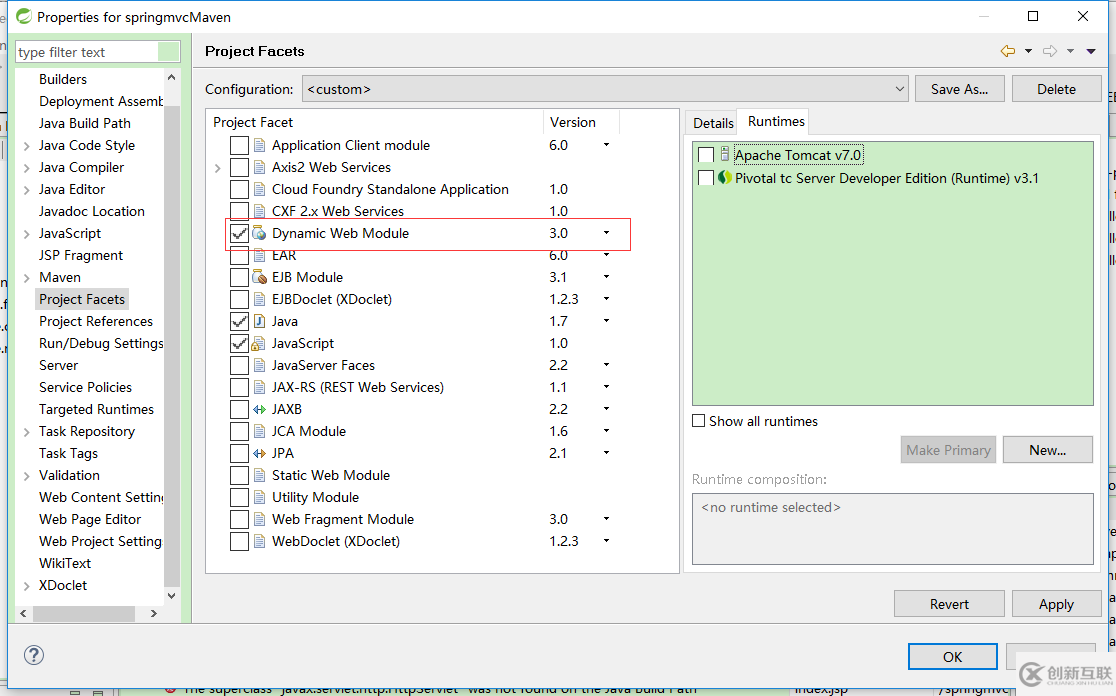Expand the Axis2 Web Services facet
This screenshot has width=1116, height=696.
218,168
